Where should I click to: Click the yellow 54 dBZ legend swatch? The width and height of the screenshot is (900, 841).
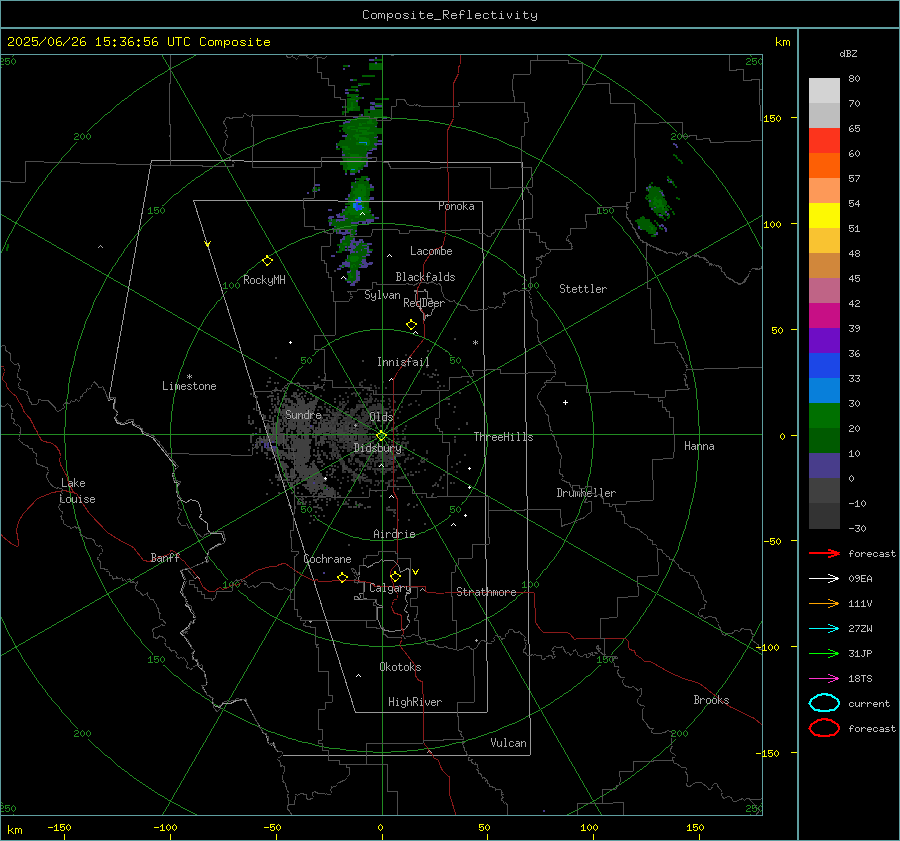824,215
